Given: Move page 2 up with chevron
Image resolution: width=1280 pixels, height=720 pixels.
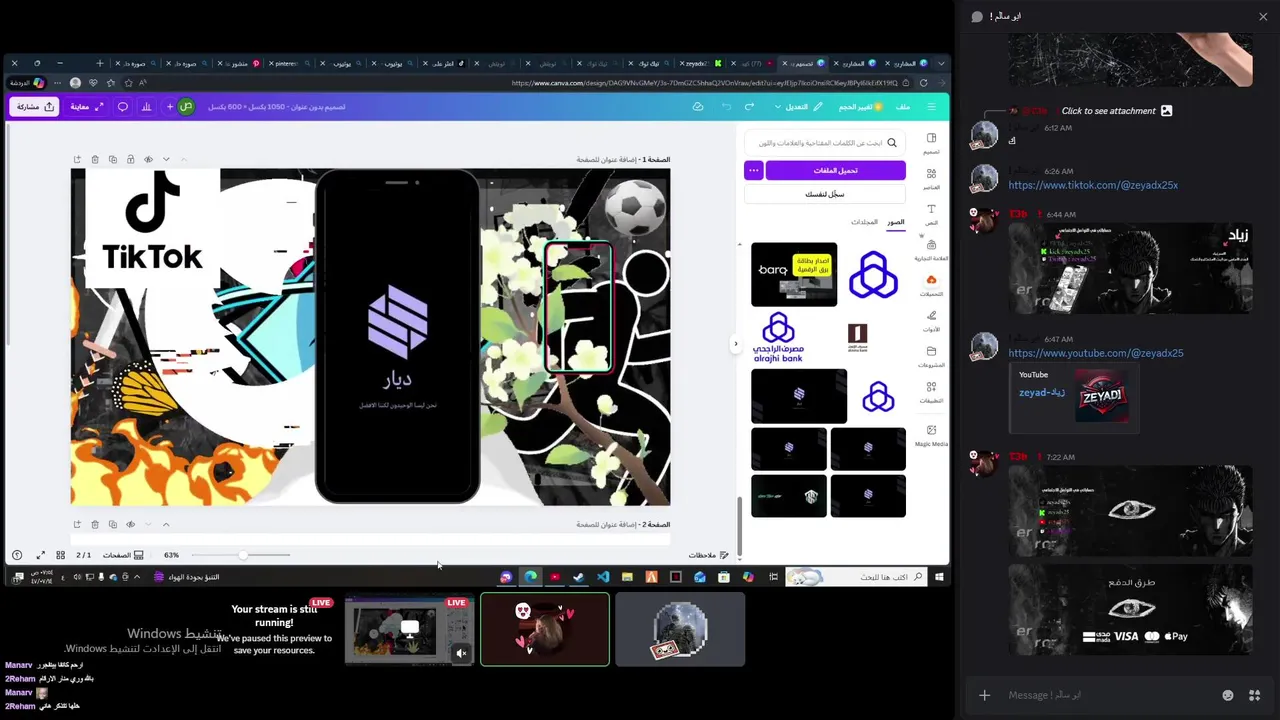Looking at the screenshot, I should (166, 524).
